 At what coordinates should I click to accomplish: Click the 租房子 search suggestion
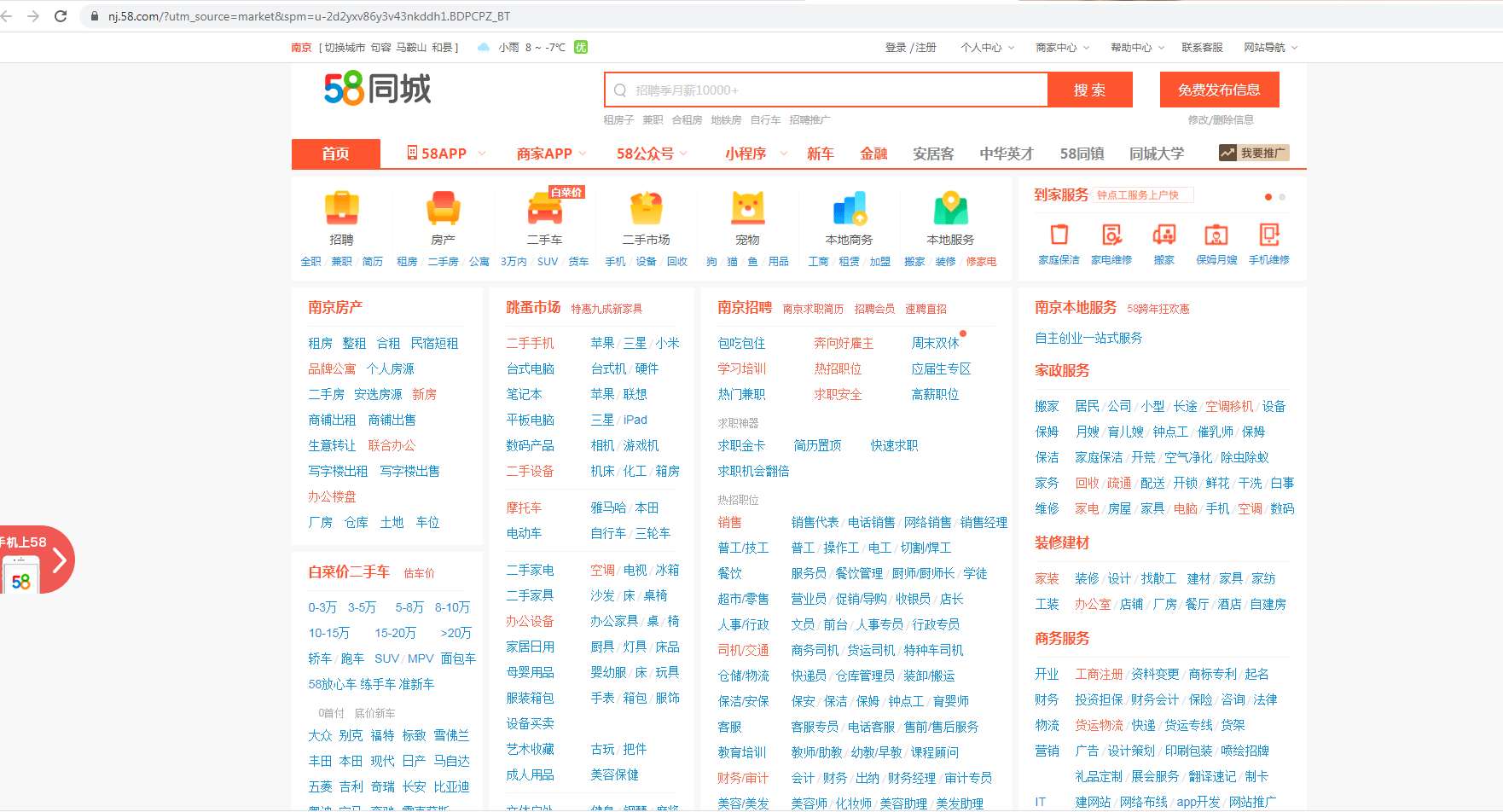click(619, 120)
